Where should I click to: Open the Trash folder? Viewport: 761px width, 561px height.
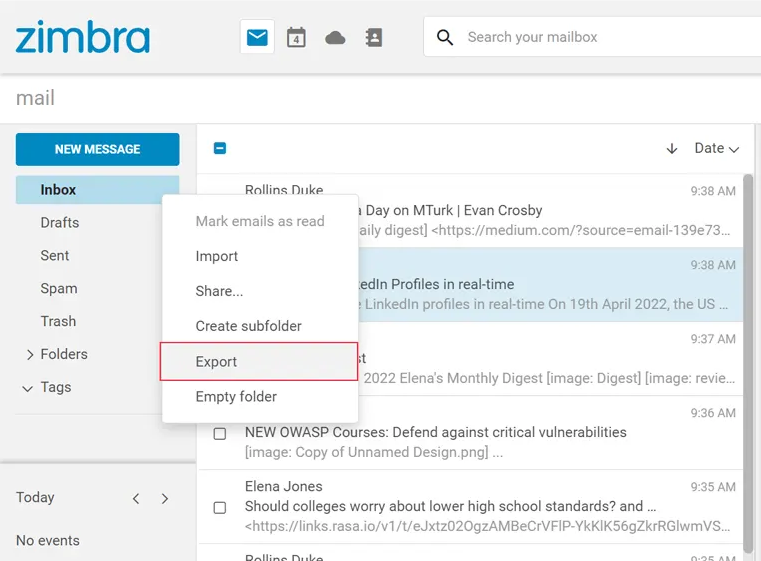[58, 321]
